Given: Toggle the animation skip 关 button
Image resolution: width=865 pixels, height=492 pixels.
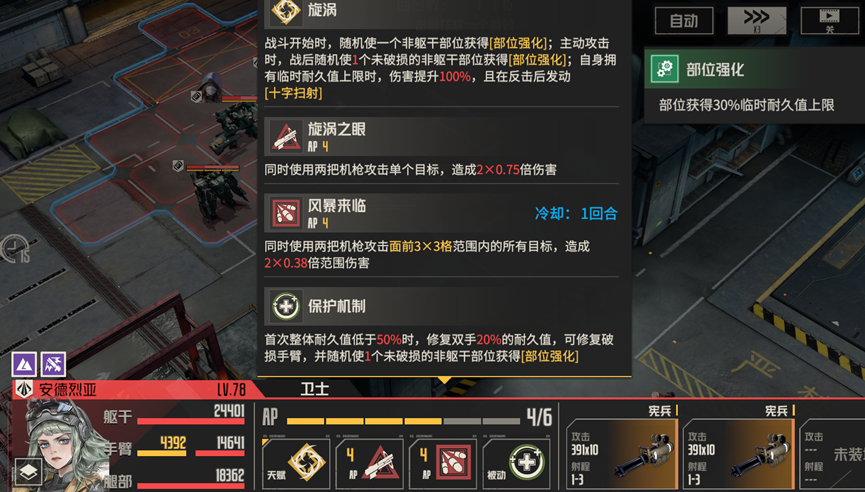Looking at the screenshot, I should 829,21.
